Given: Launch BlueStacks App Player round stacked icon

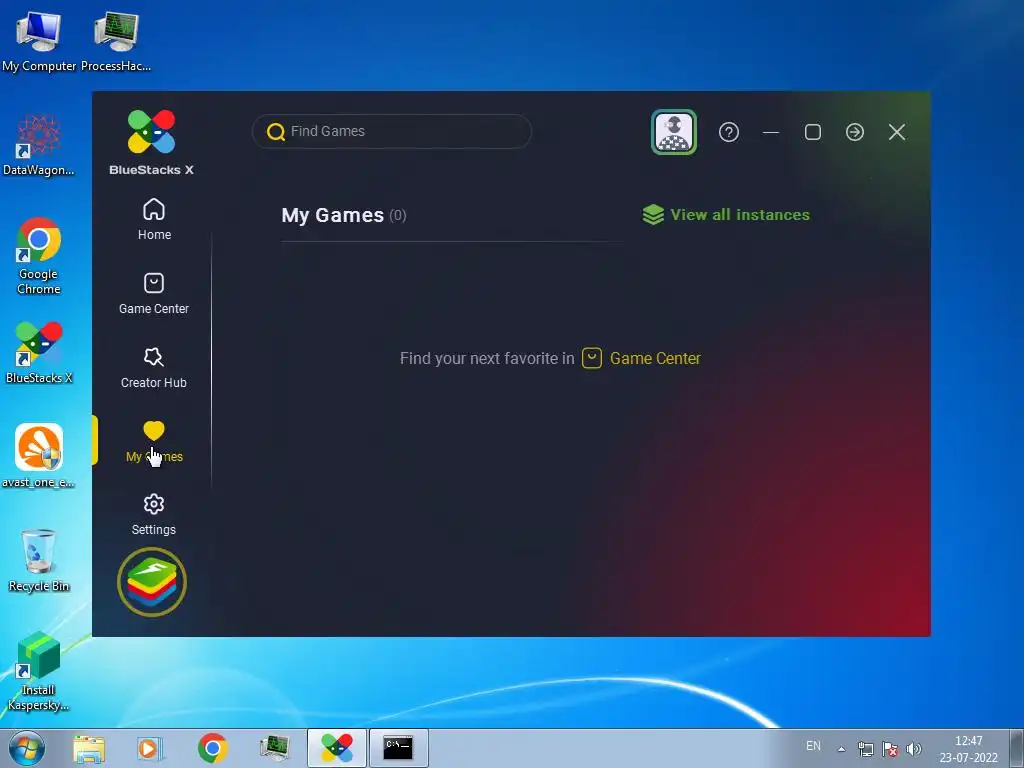Looking at the screenshot, I should point(152,582).
